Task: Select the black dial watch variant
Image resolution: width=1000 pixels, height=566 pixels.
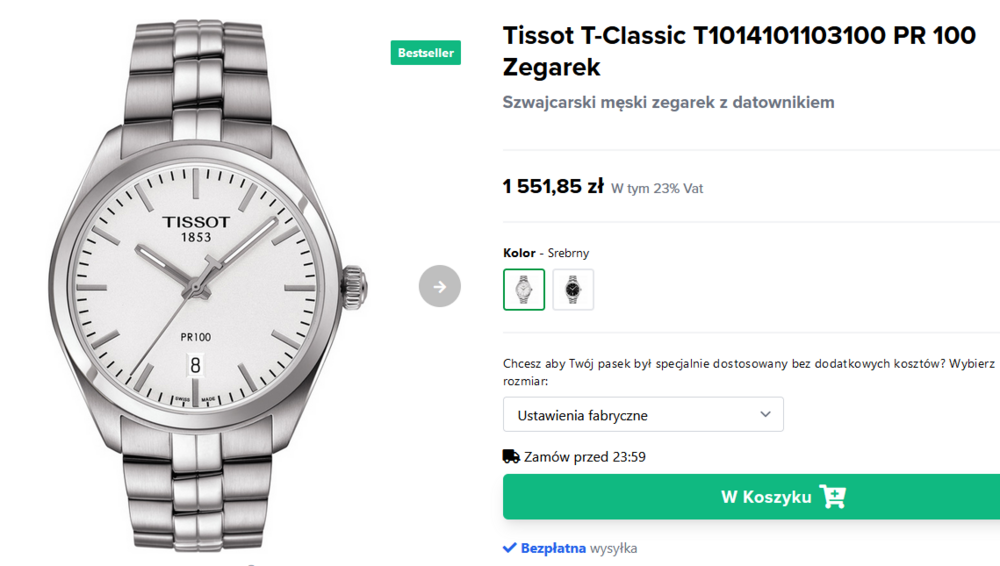Action: [573, 289]
